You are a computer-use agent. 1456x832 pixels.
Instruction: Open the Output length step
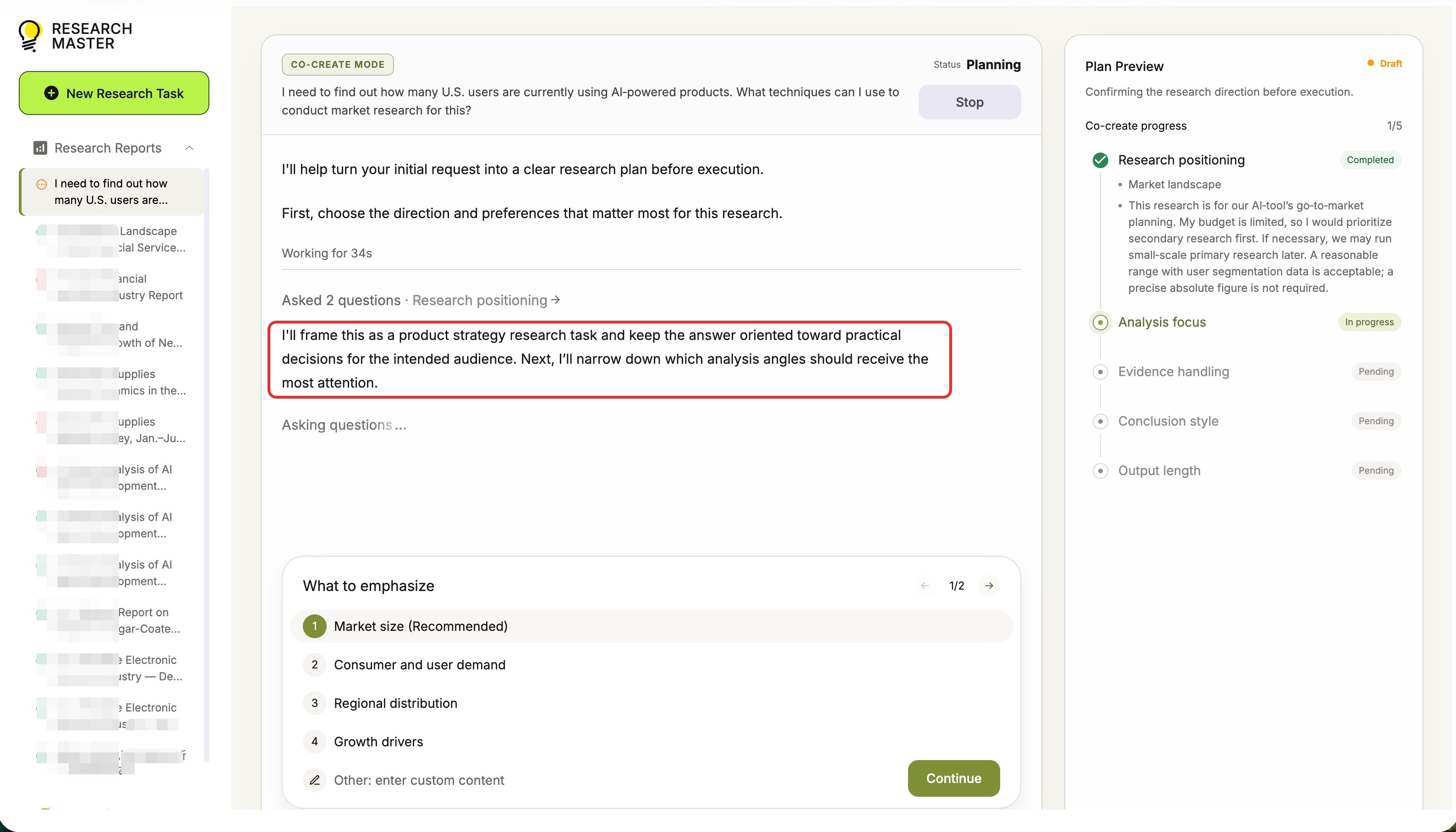tap(1159, 471)
